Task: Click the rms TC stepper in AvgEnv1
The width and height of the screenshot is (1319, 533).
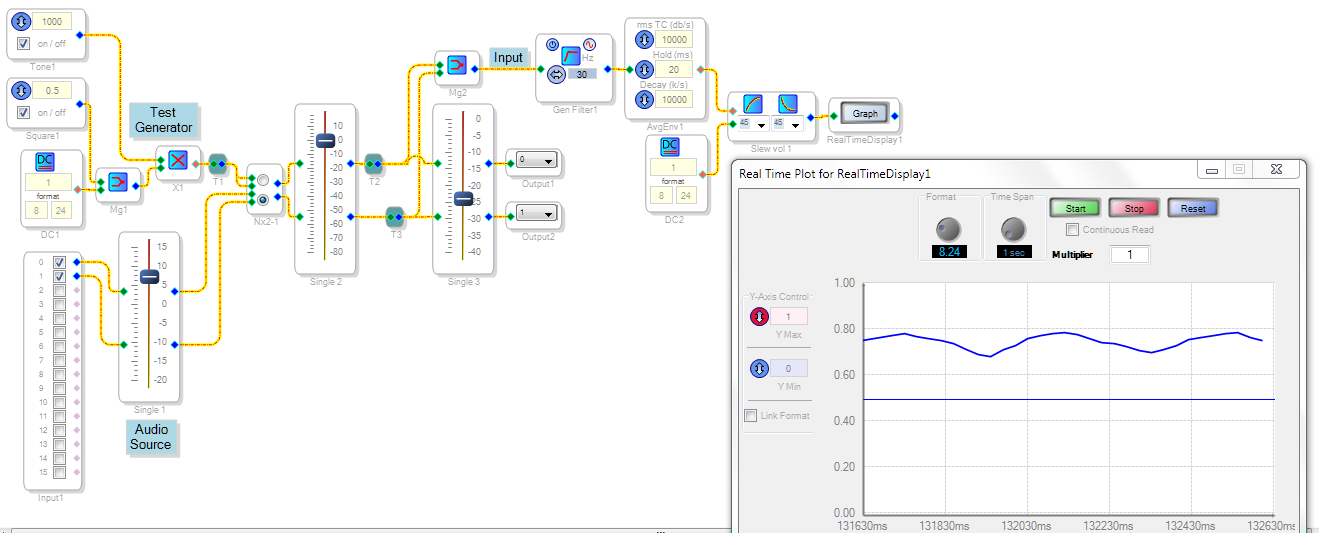Action: tap(645, 39)
